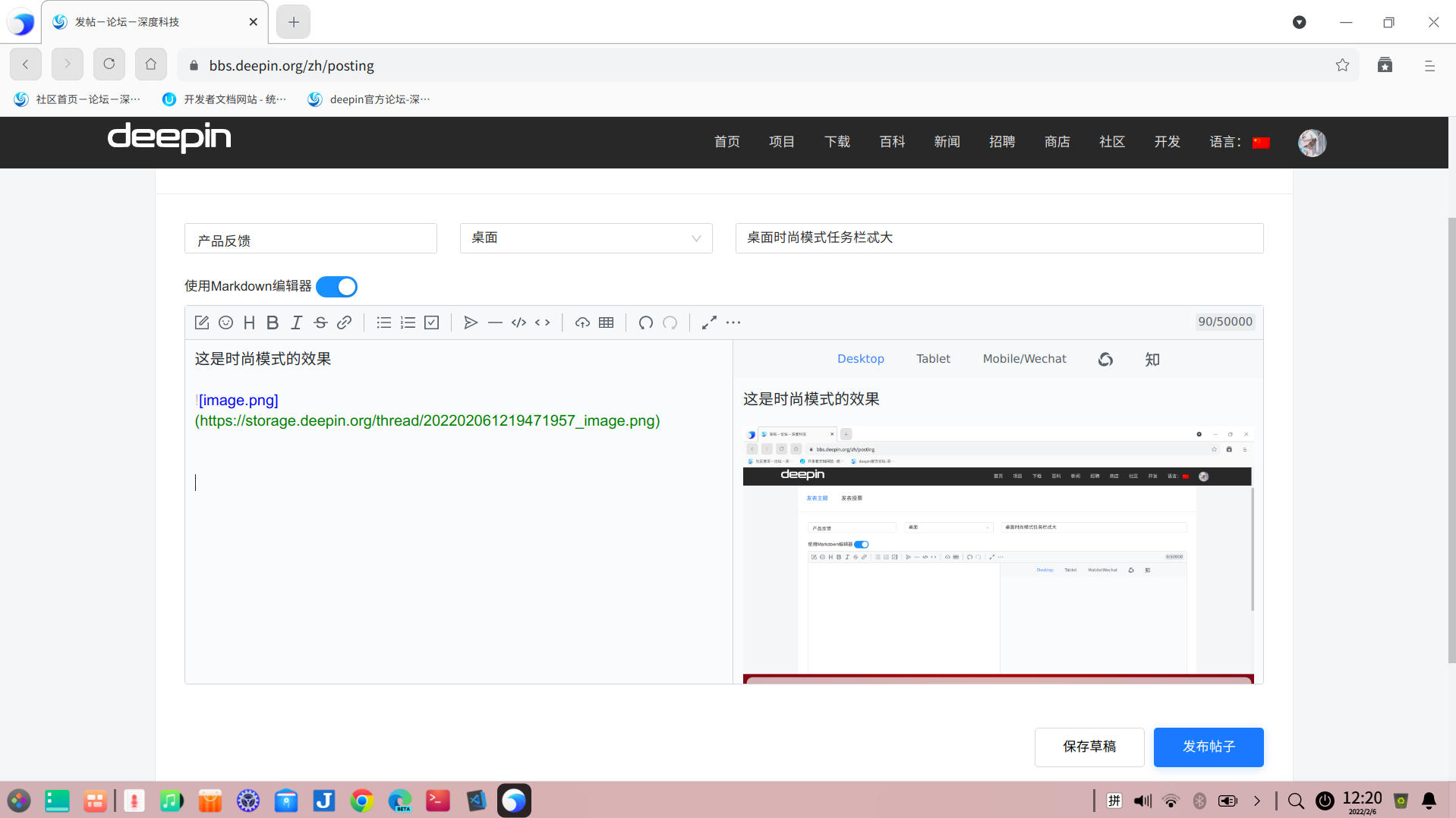Click the Zhihu (知) preview icon
1456x818 pixels.
pos(1152,359)
